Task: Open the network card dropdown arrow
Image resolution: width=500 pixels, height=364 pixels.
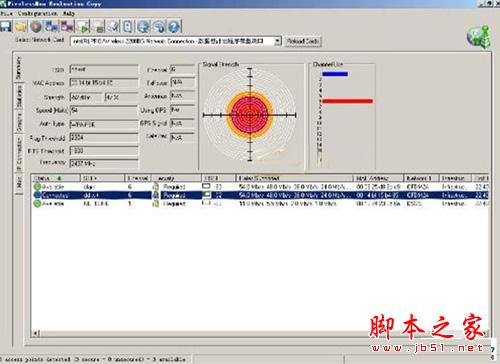Action: coord(277,41)
